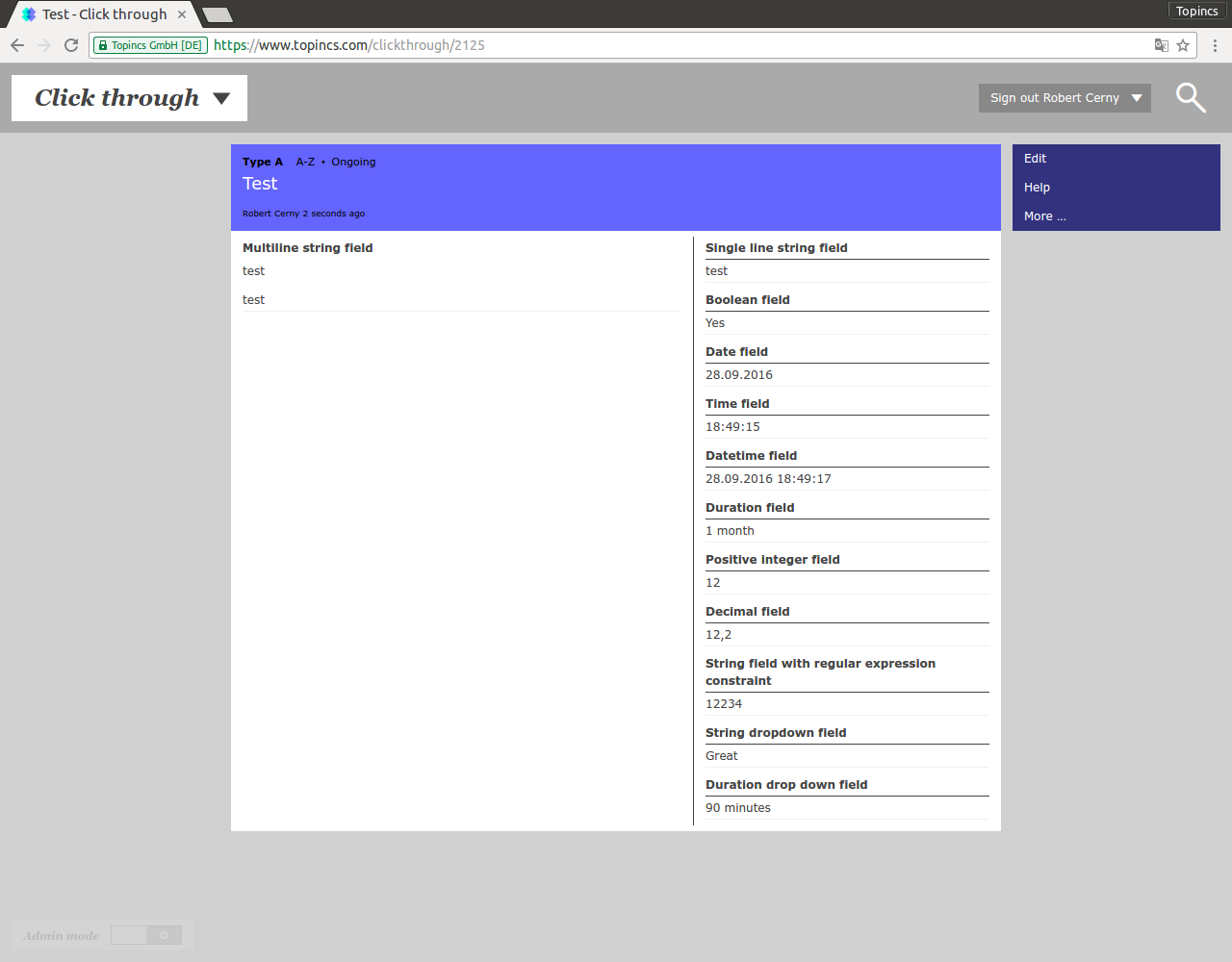The width and height of the screenshot is (1232, 962).
Task: Open Help in the side menu
Action: (x=1037, y=188)
